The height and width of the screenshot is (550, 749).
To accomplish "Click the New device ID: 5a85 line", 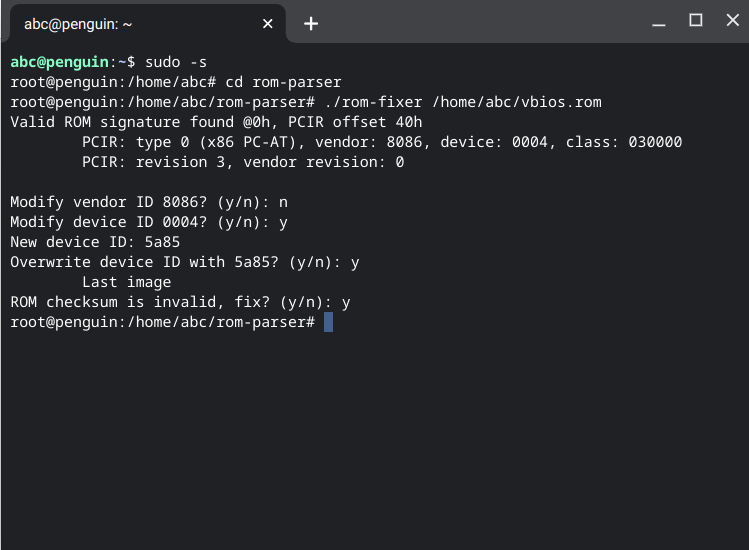I will (x=95, y=242).
